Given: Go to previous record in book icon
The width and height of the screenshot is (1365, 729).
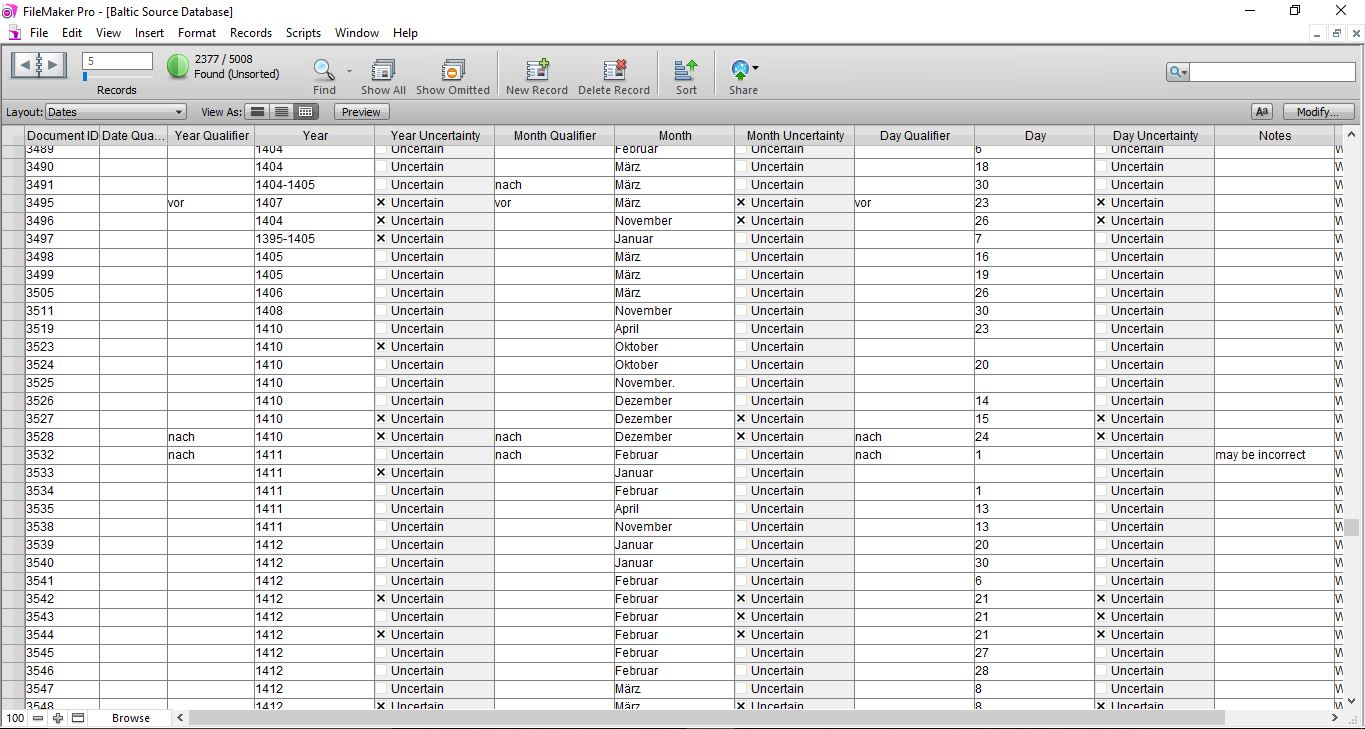Looking at the screenshot, I should pyautogui.click(x=24, y=66).
